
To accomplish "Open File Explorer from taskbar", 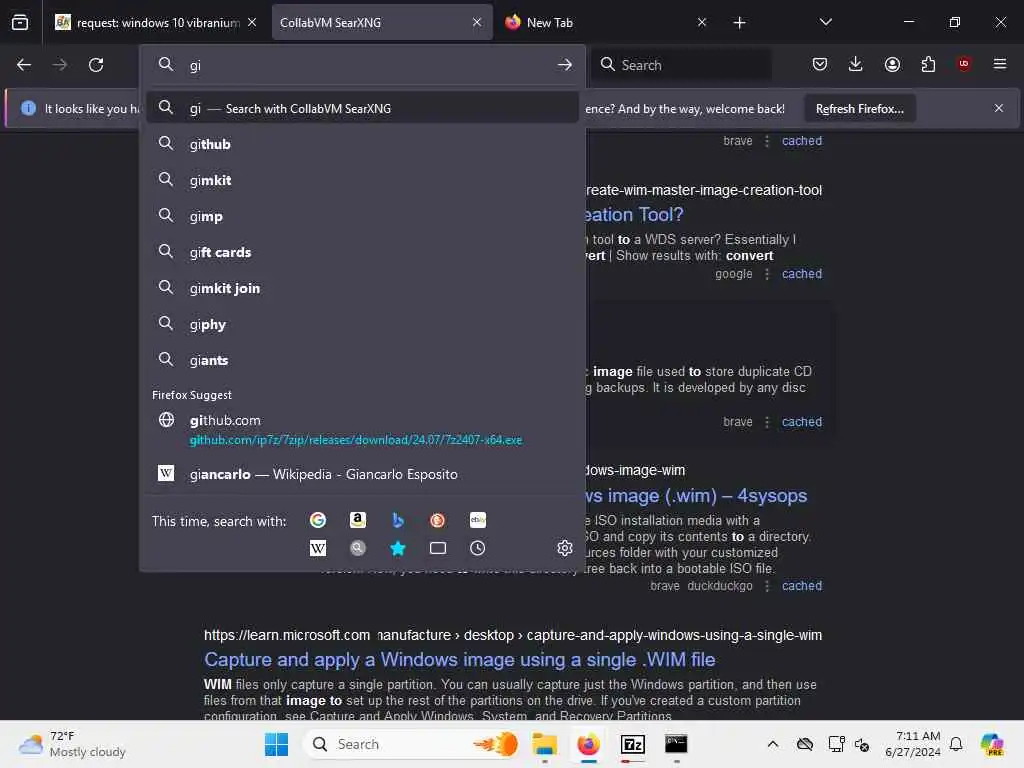I will 545,744.
